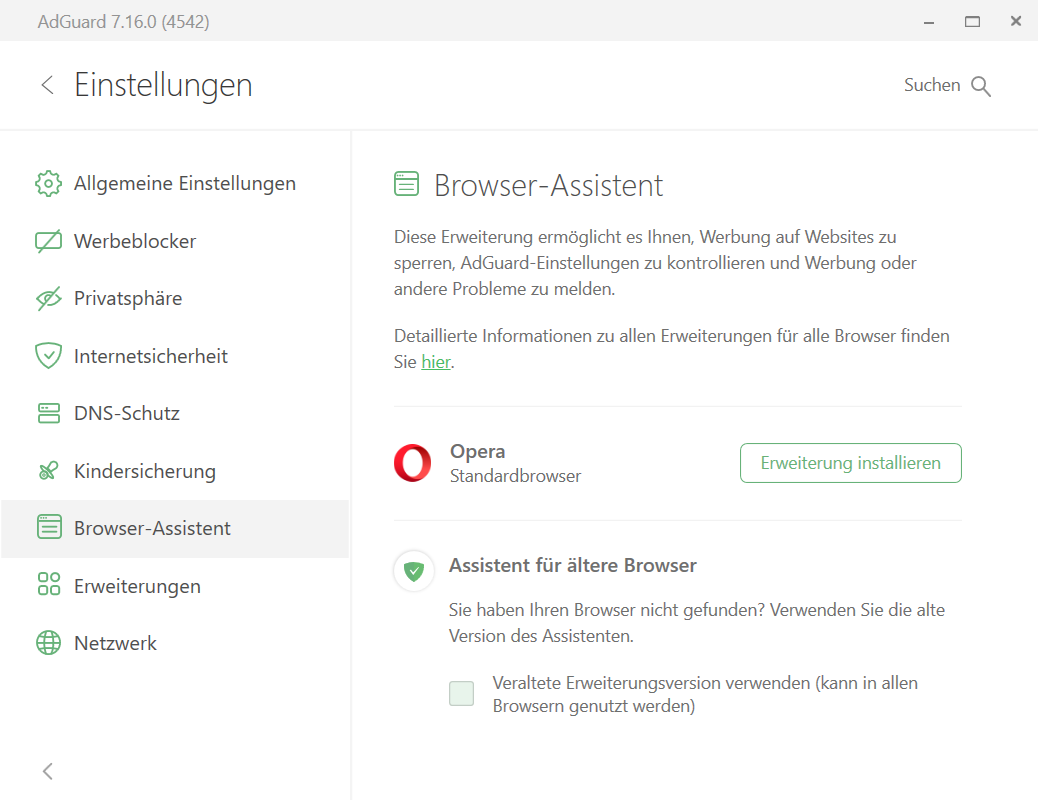Go back using the arrow beside Einstellungen
Image resolution: width=1038 pixels, height=800 pixels.
tap(47, 85)
